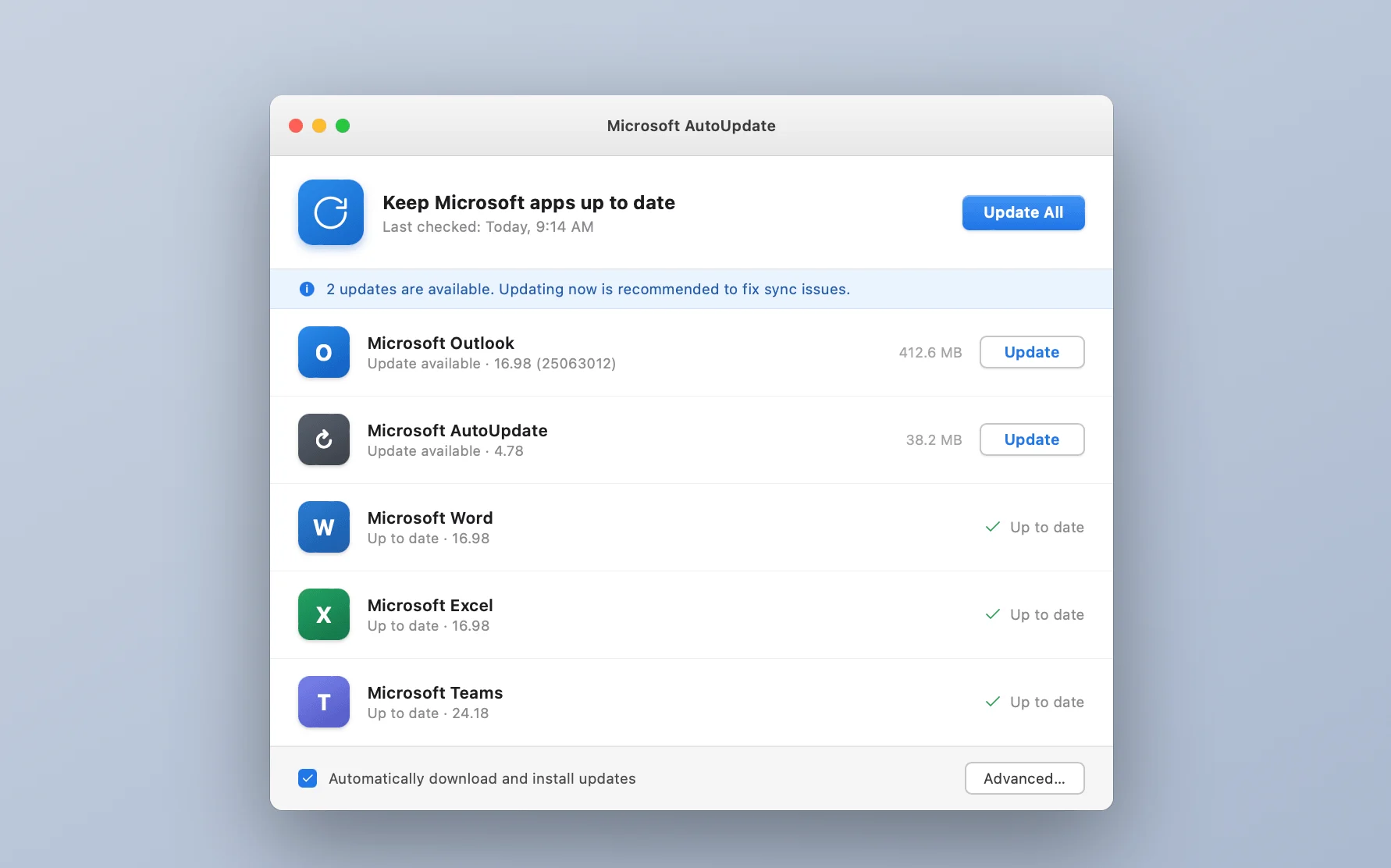1391x868 pixels.
Task: Click the '2 updates are available' banner message
Action: click(x=588, y=289)
